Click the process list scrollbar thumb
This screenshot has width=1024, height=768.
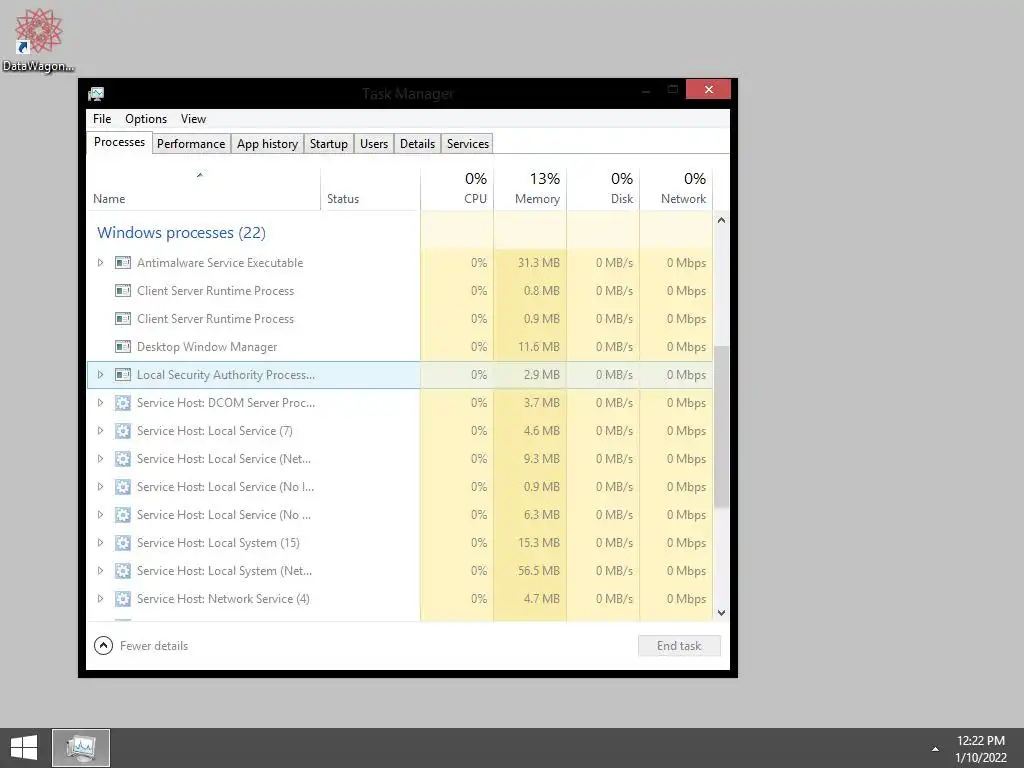point(722,426)
